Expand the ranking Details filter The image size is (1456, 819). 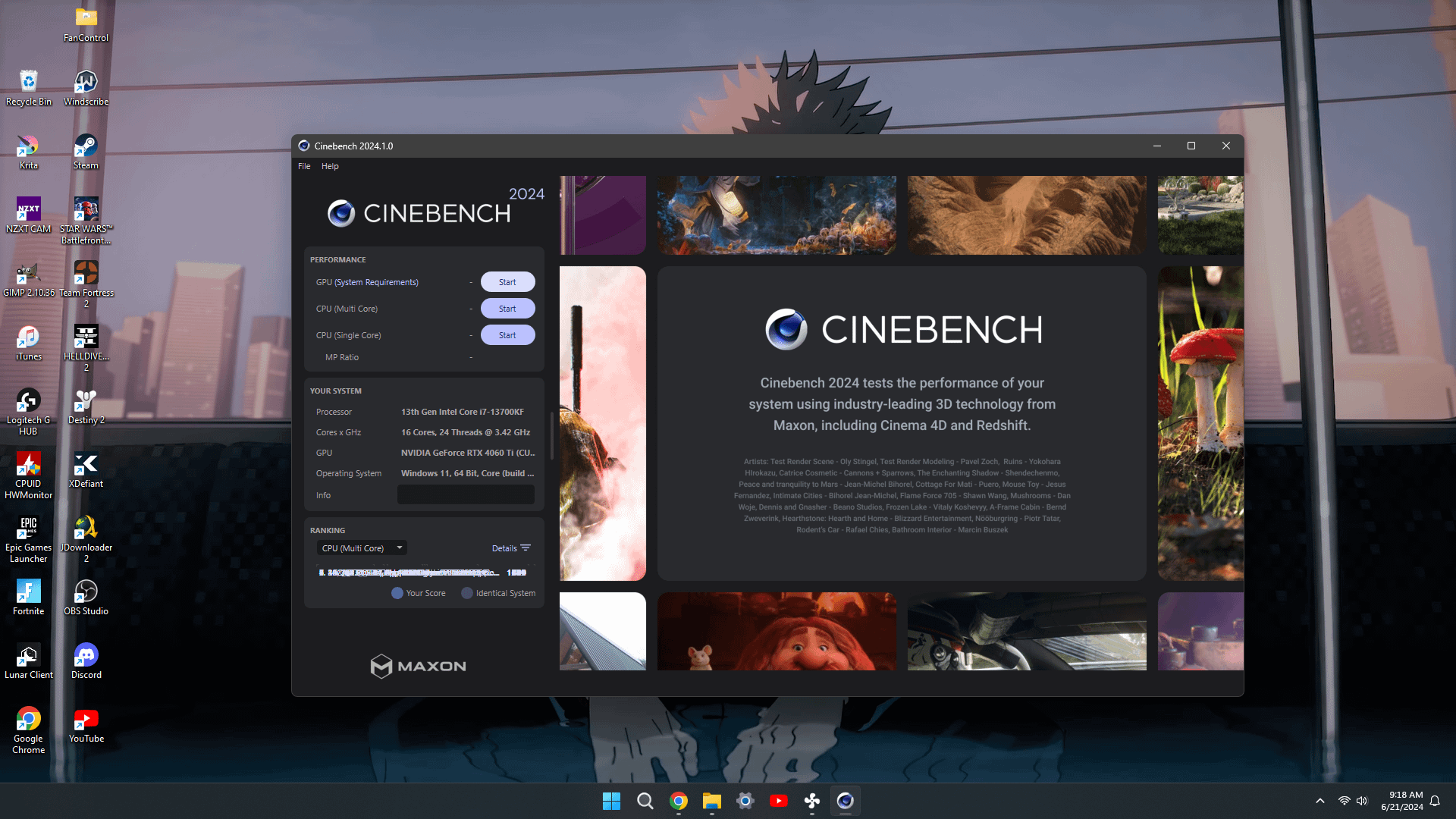[x=511, y=548]
